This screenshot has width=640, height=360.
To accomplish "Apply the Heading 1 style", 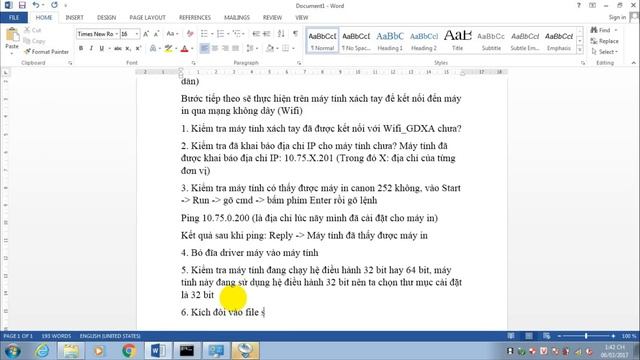I will coord(390,41).
